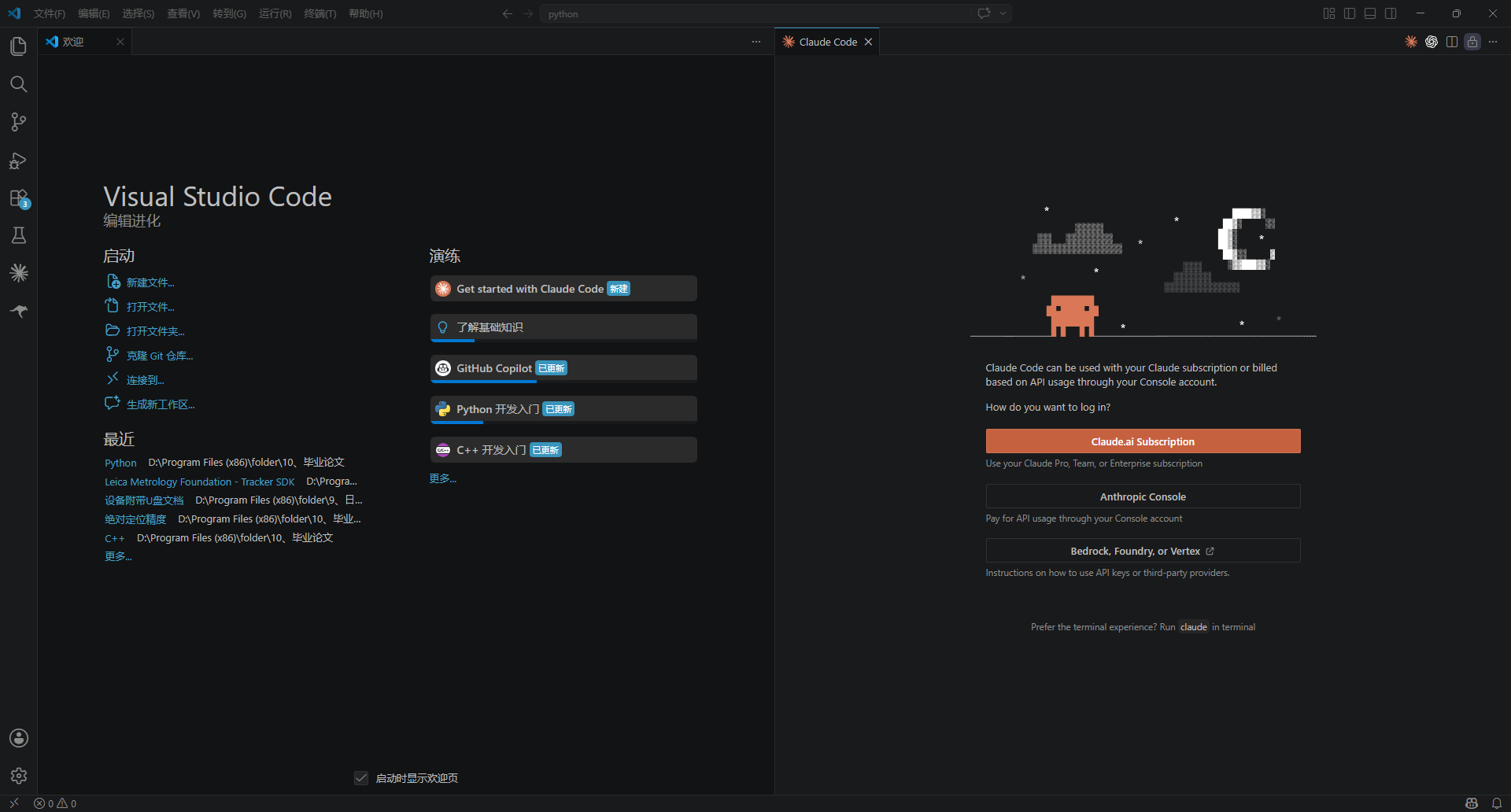Start Get started with Claude Code walkthrough
Screen dimensions: 1511x812
tap(563, 289)
